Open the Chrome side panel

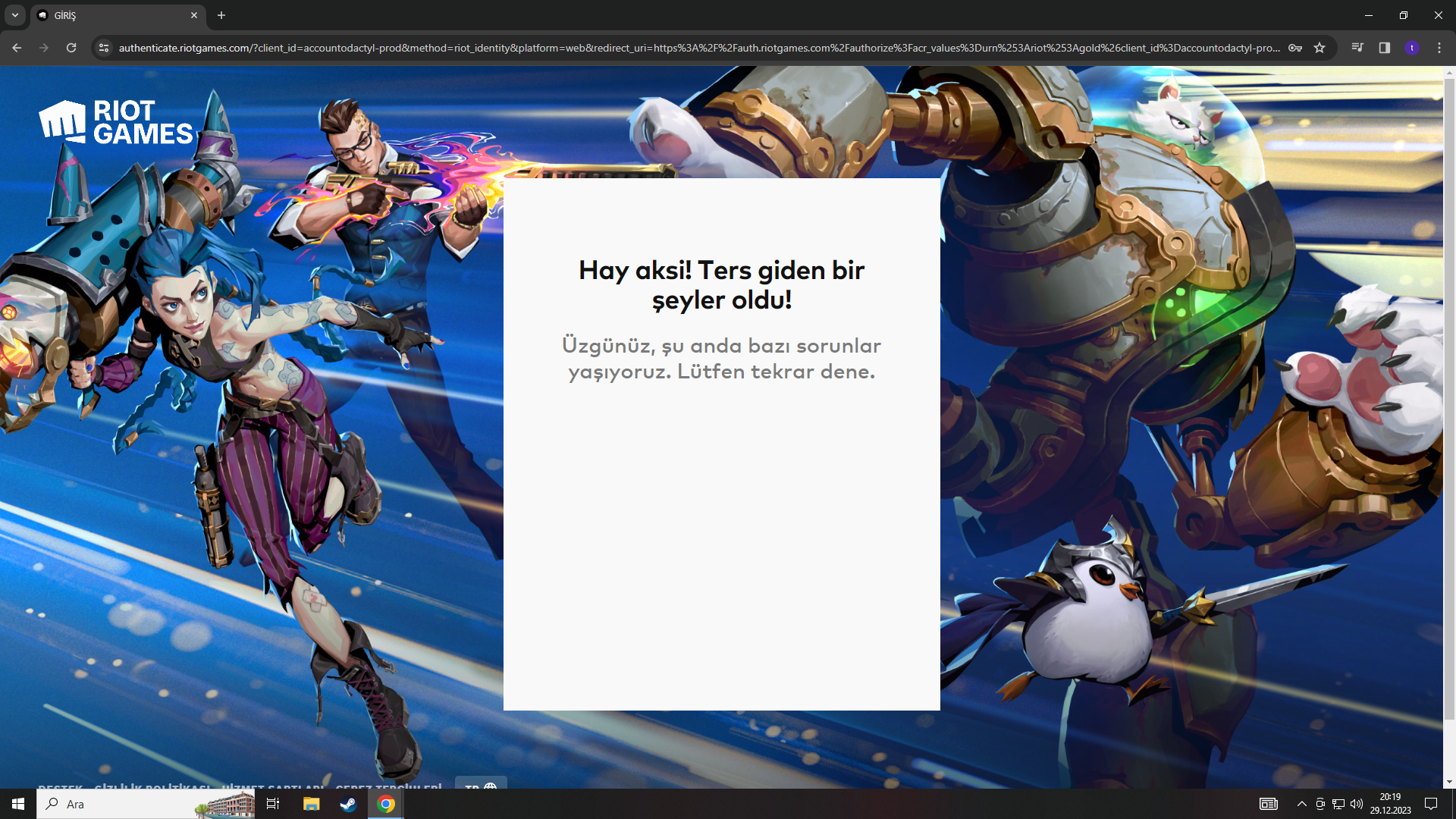click(1384, 48)
